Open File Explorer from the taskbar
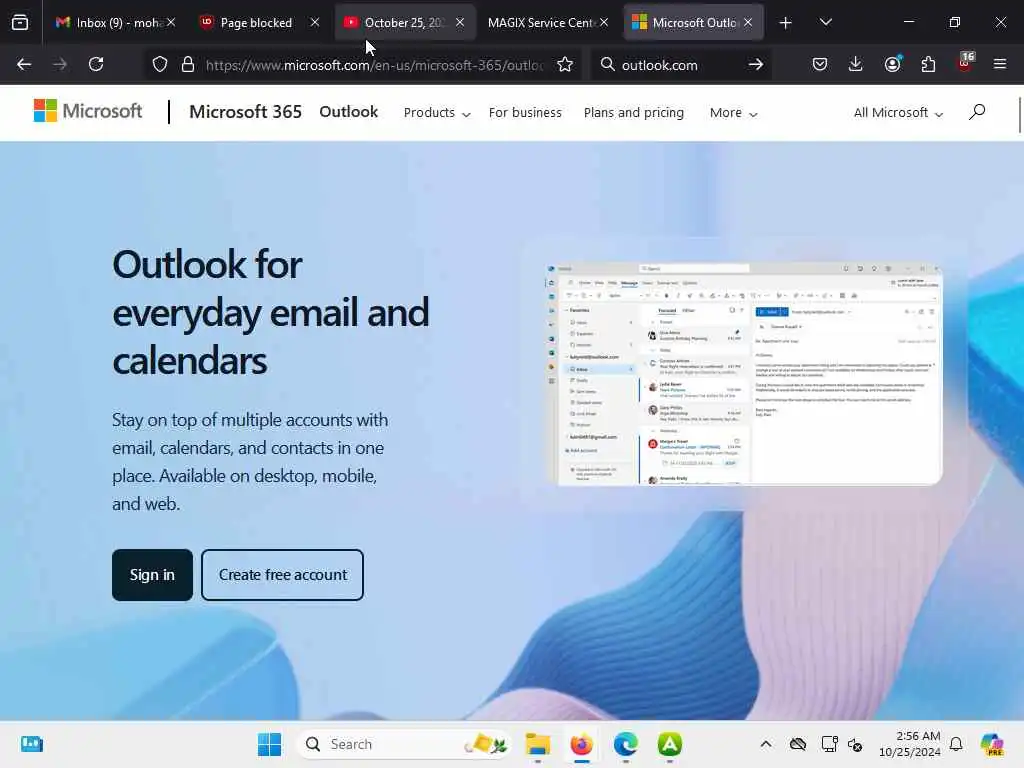 537,744
